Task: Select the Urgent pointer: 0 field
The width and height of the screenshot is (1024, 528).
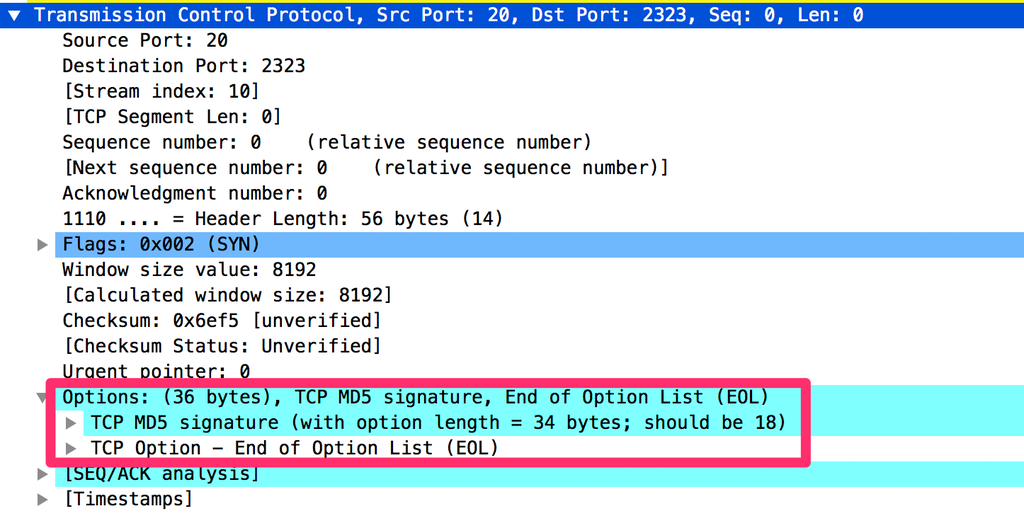Action: (x=156, y=371)
